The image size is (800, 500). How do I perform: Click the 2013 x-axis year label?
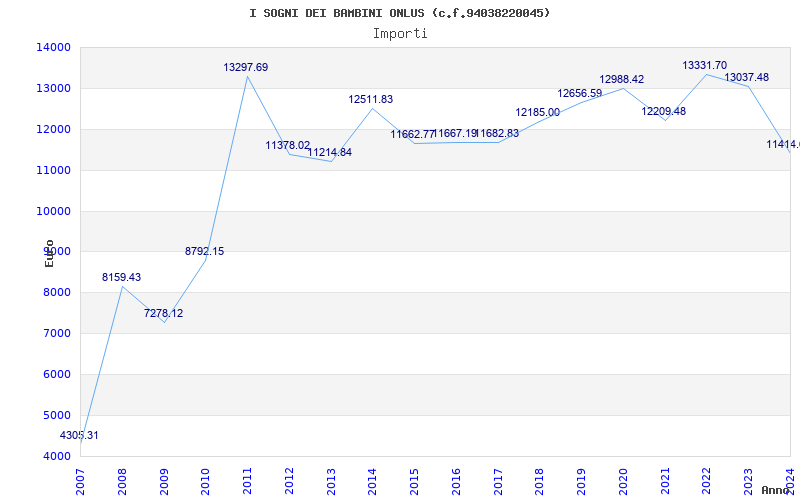pyautogui.click(x=331, y=482)
